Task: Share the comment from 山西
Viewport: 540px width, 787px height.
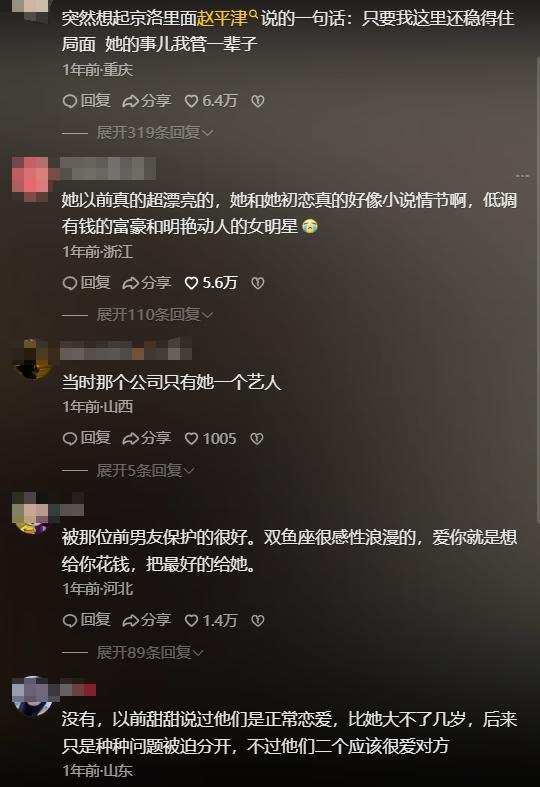Action: coord(147,439)
